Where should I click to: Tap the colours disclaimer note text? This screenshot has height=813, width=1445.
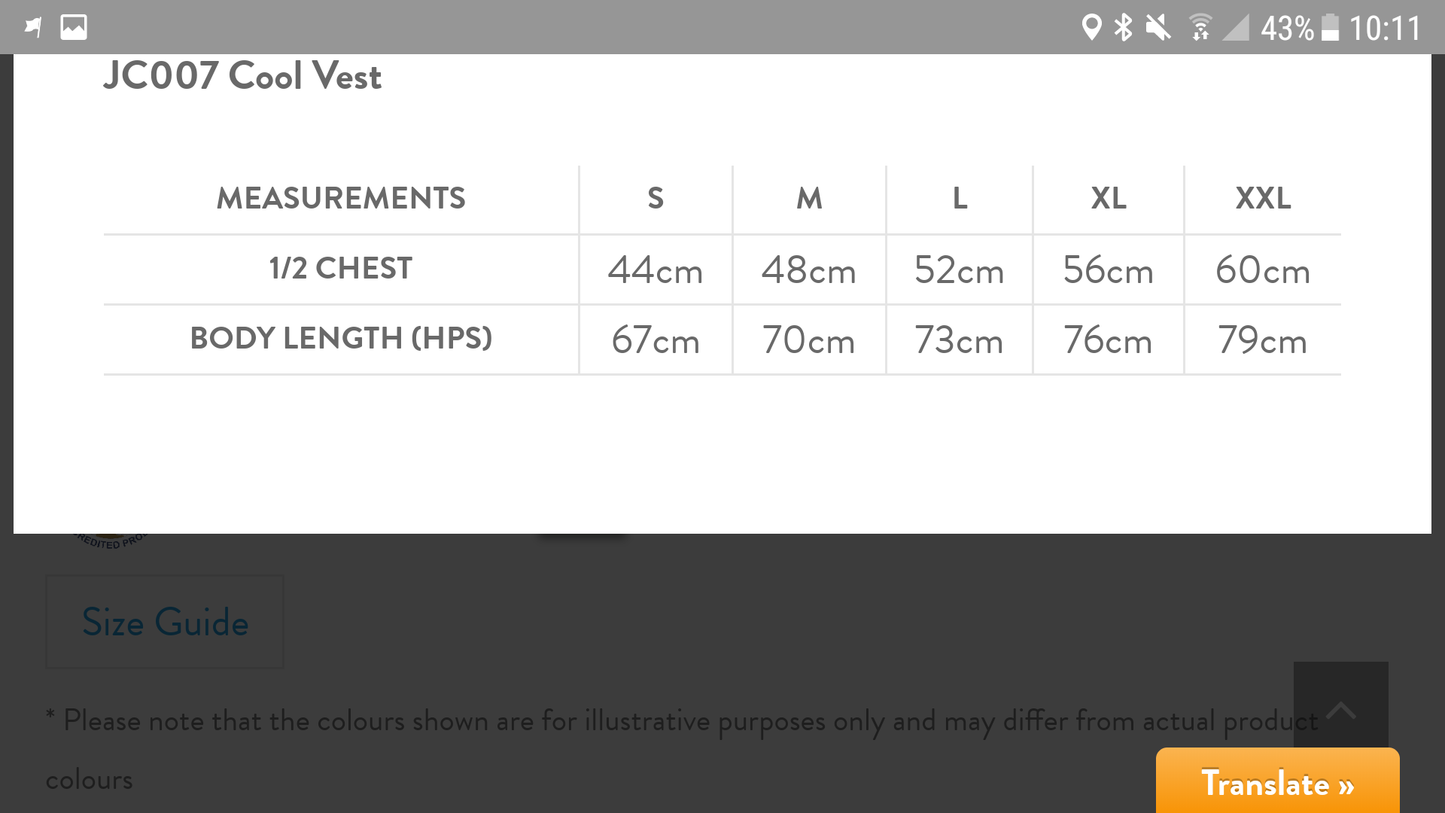pos(680,721)
